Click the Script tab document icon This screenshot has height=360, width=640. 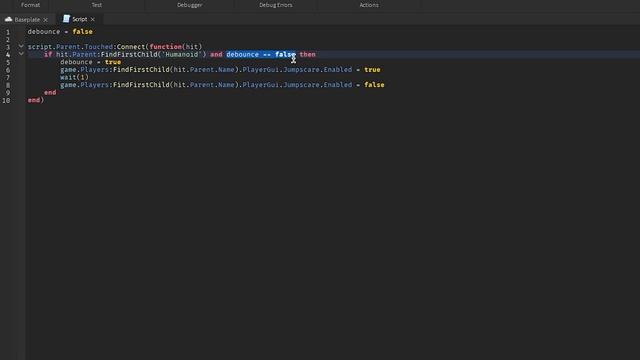tap(66, 19)
